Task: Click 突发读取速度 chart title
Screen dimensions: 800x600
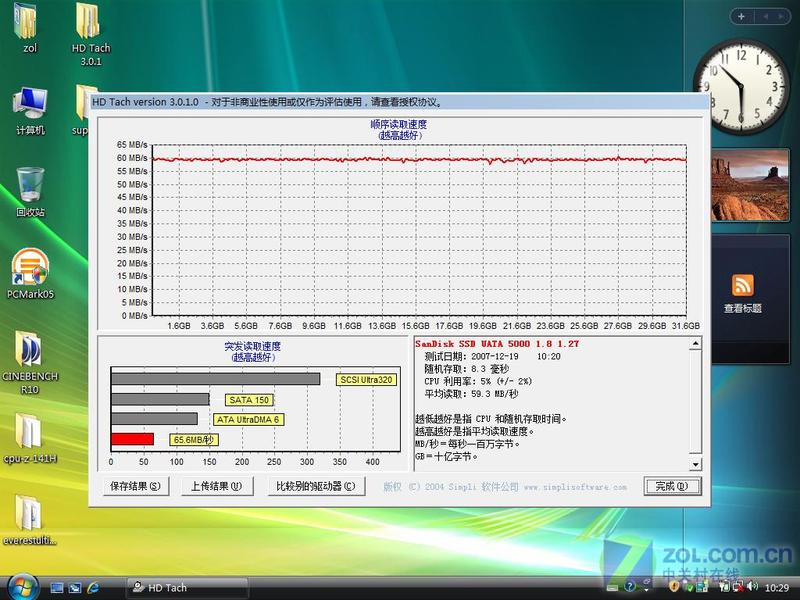Action: (253, 346)
